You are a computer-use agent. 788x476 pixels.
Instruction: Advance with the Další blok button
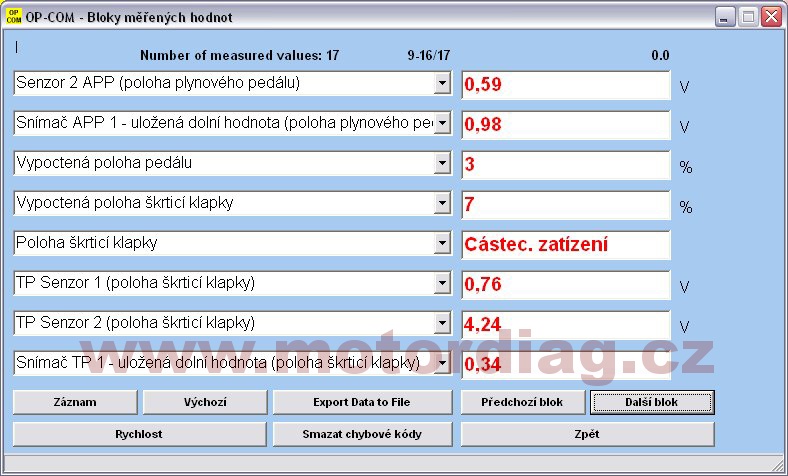(652, 402)
